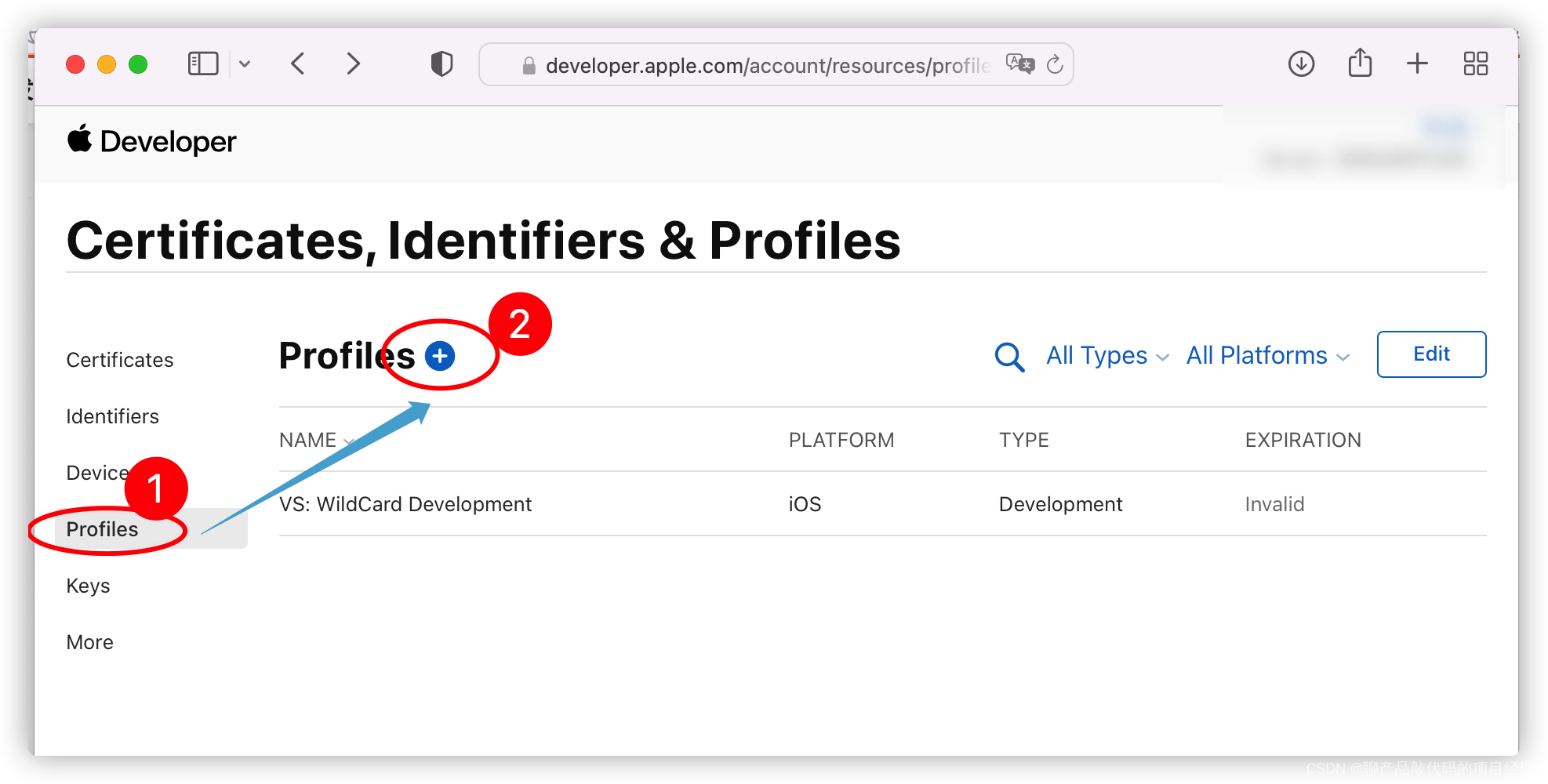Image resolution: width=1548 pixels, height=784 pixels.
Task: Click the EXPIRATION column header
Action: (x=1303, y=440)
